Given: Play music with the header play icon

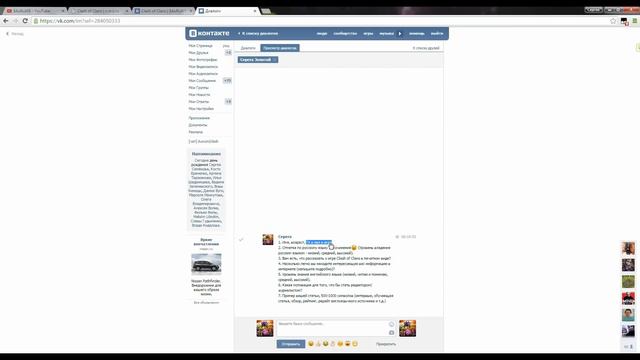Looking at the screenshot, I should (400, 33).
